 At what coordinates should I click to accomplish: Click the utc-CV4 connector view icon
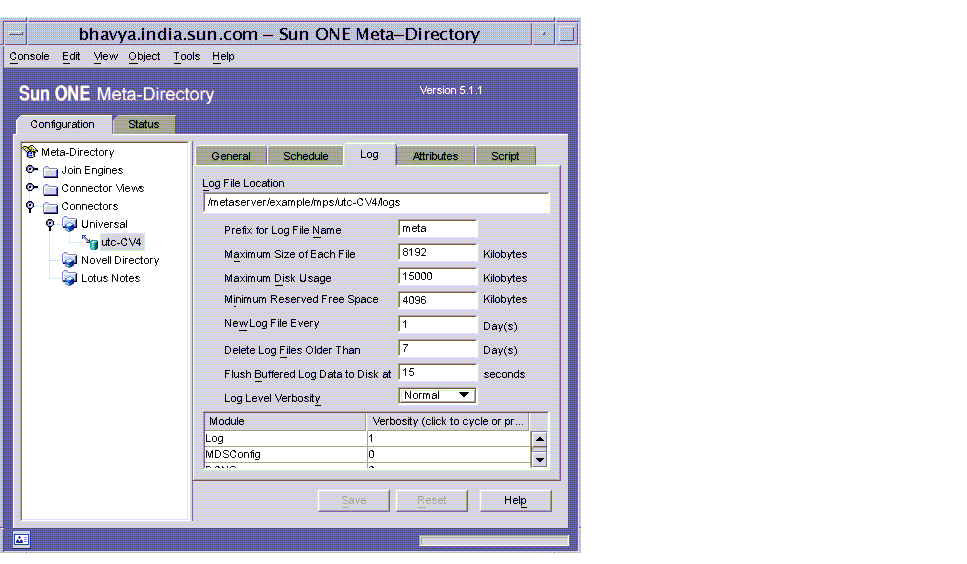pos(90,242)
